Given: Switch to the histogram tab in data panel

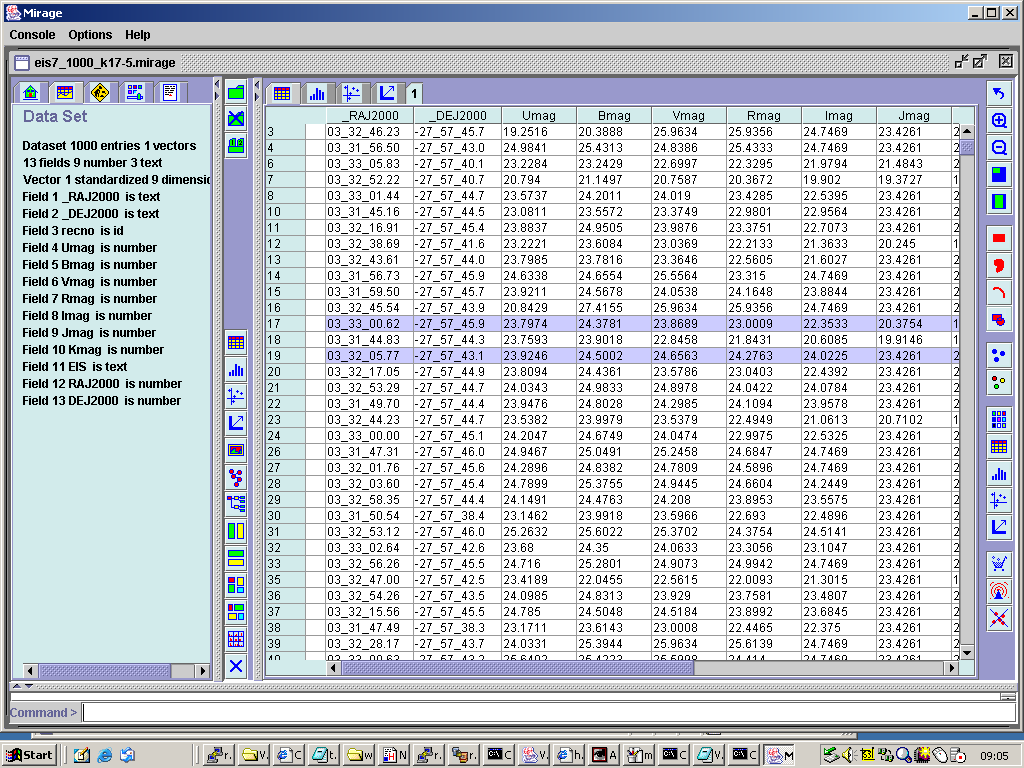Looking at the screenshot, I should [317, 94].
